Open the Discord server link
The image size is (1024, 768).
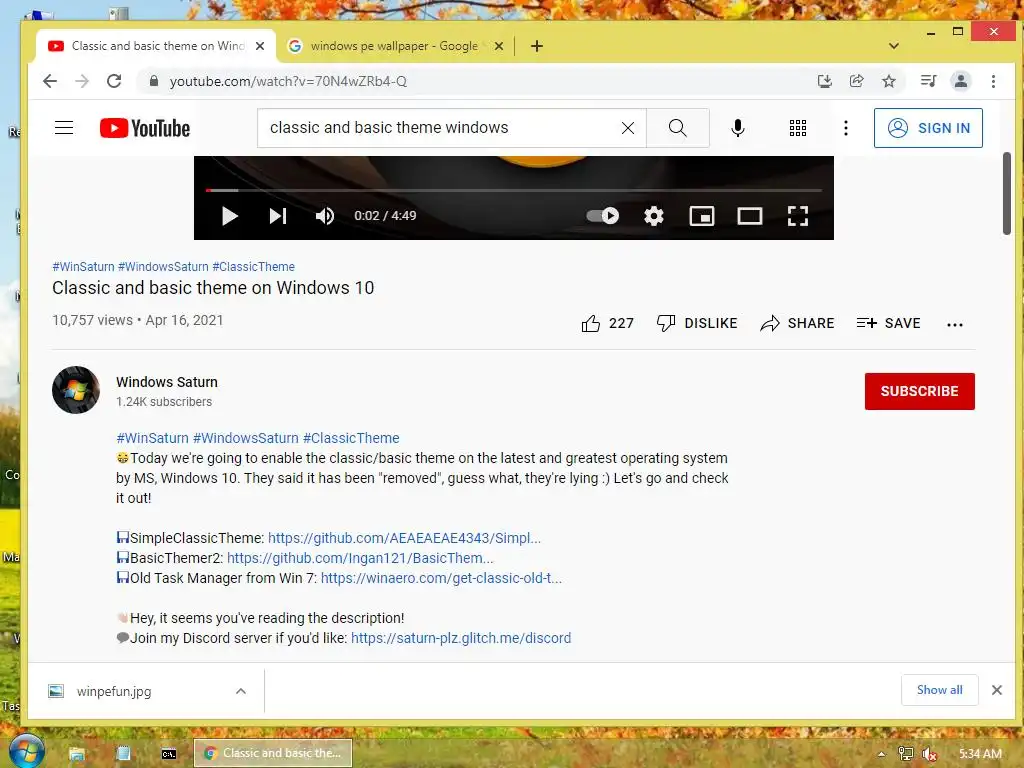[x=461, y=638]
